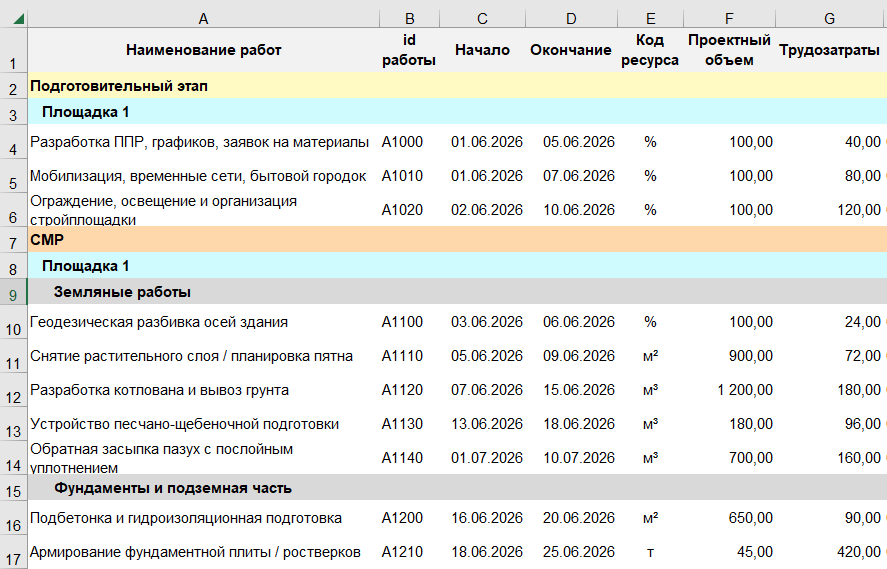Screen dimensions: 887x569
Task: Select column C header
Action: (x=482, y=19)
